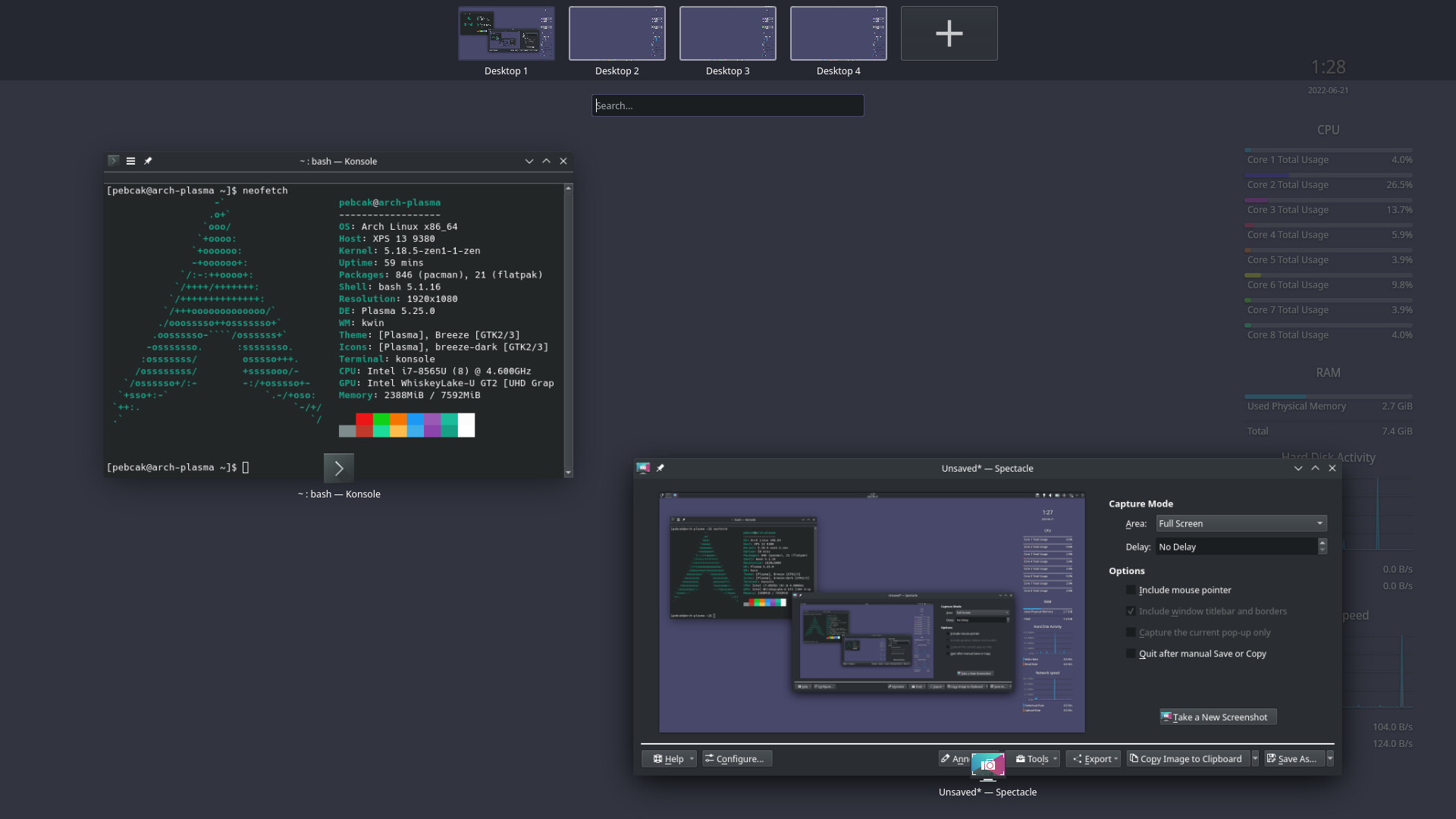Close the Konsole window
The height and width of the screenshot is (819, 1456).
click(x=563, y=161)
